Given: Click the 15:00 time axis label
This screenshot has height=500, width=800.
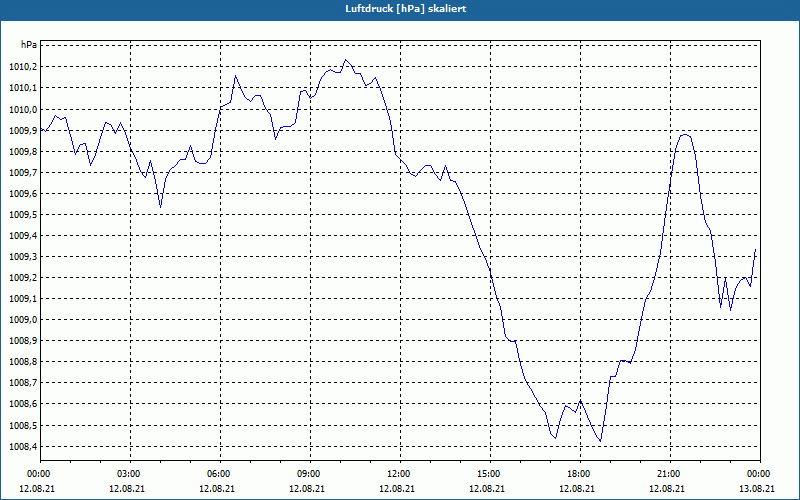Looking at the screenshot, I should pos(490,474).
